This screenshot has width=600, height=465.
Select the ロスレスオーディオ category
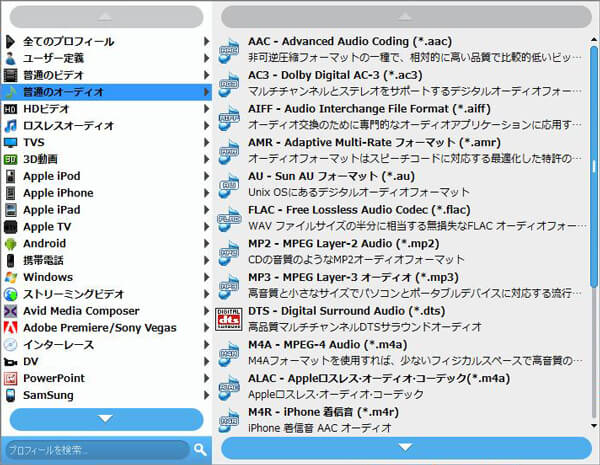106,126
